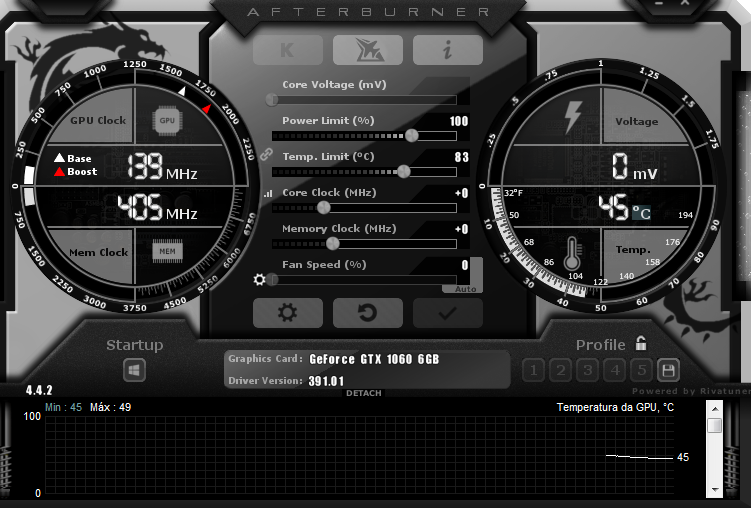The width and height of the screenshot is (751, 508).
Task: Save profile with floppy disk icon
Action: tap(669, 370)
